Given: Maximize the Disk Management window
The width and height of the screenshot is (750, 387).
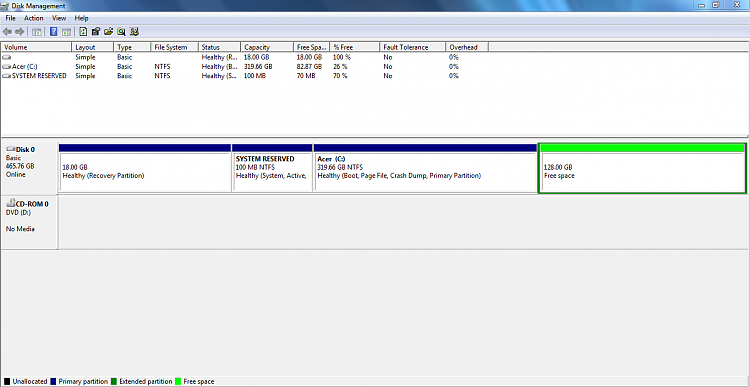Looking at the screenshot, I should click(x=716, y=5).
